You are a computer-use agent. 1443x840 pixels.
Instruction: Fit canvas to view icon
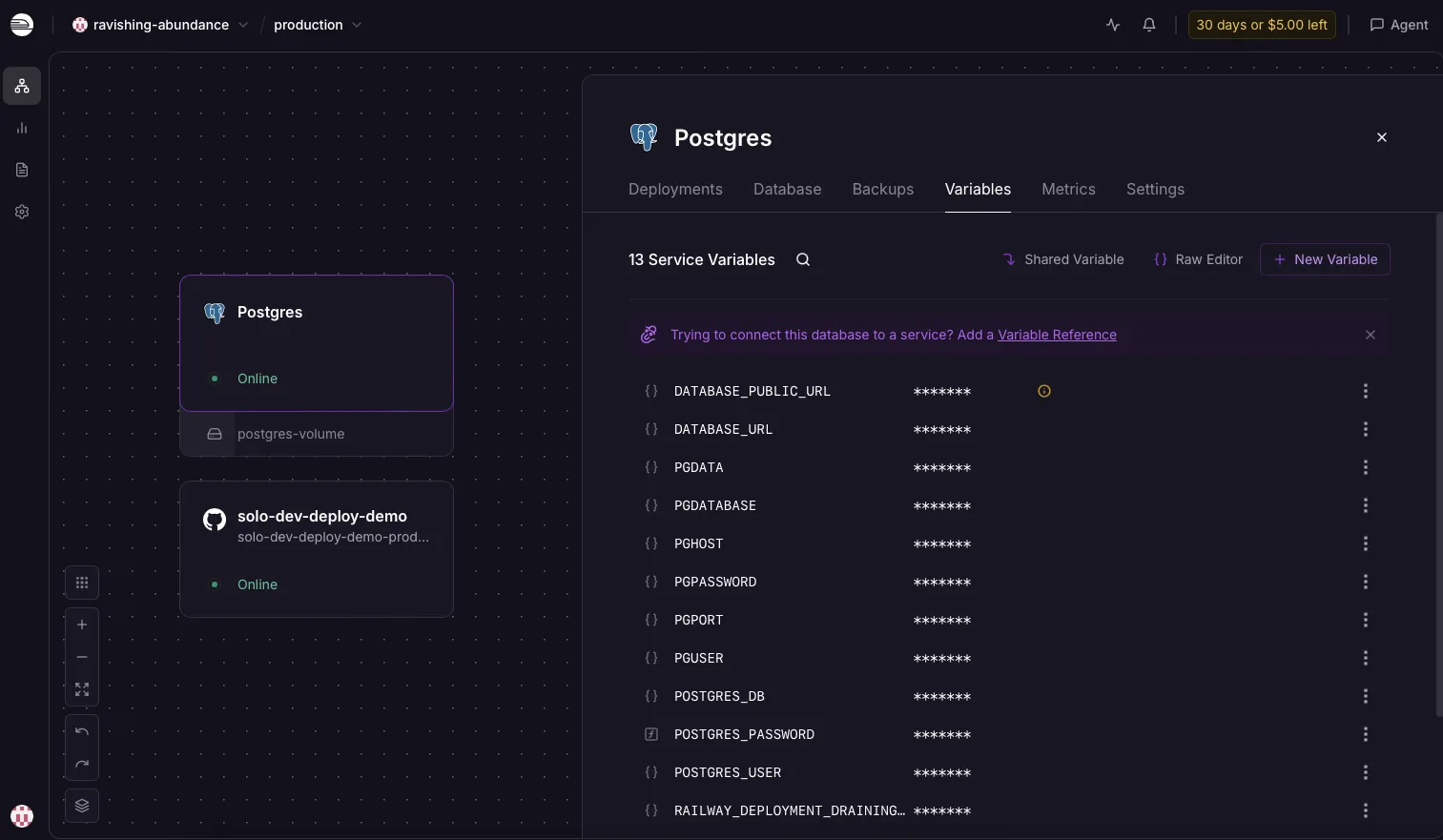(x=82, y=689)
